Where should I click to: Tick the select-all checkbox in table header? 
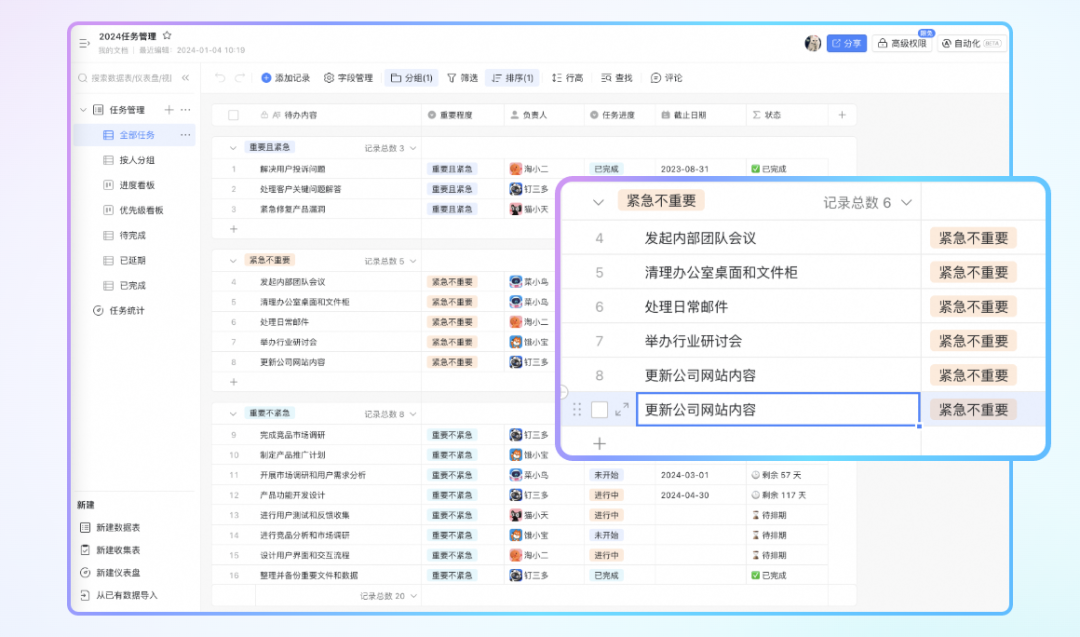(233, 115)
